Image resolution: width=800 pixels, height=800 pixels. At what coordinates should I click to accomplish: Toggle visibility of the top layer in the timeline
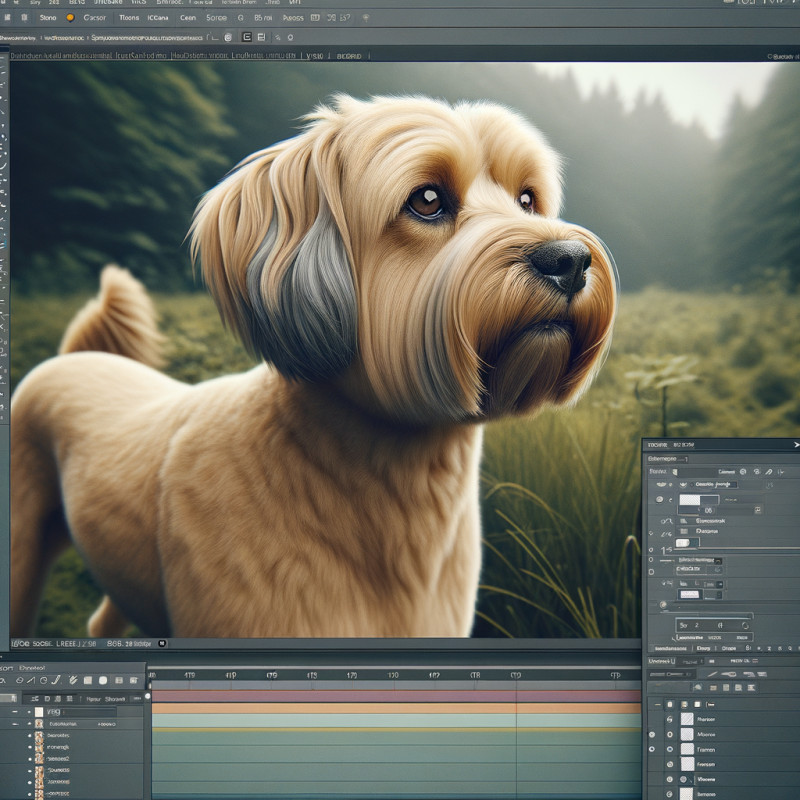coord(29,711)
